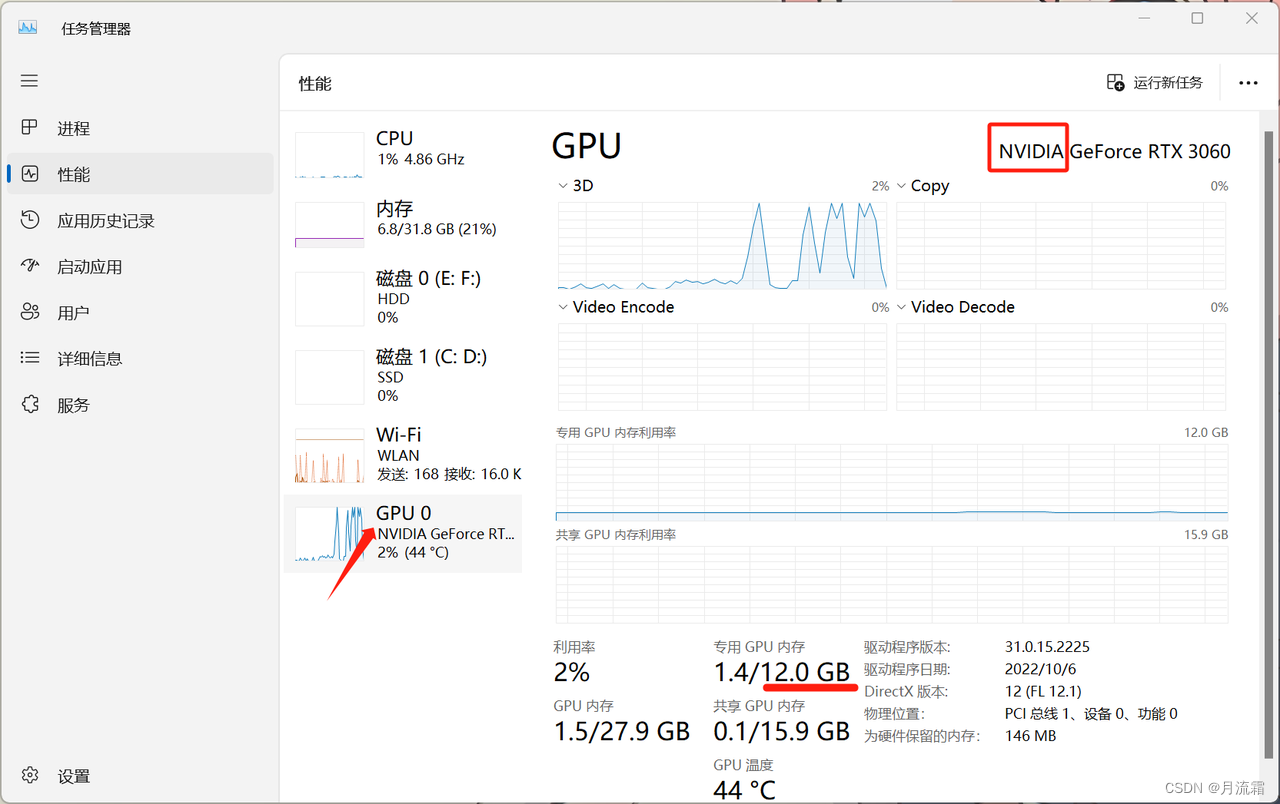Go to 用户 page
The height and width of the screenshot is (804, 1280).
(140, 312)
